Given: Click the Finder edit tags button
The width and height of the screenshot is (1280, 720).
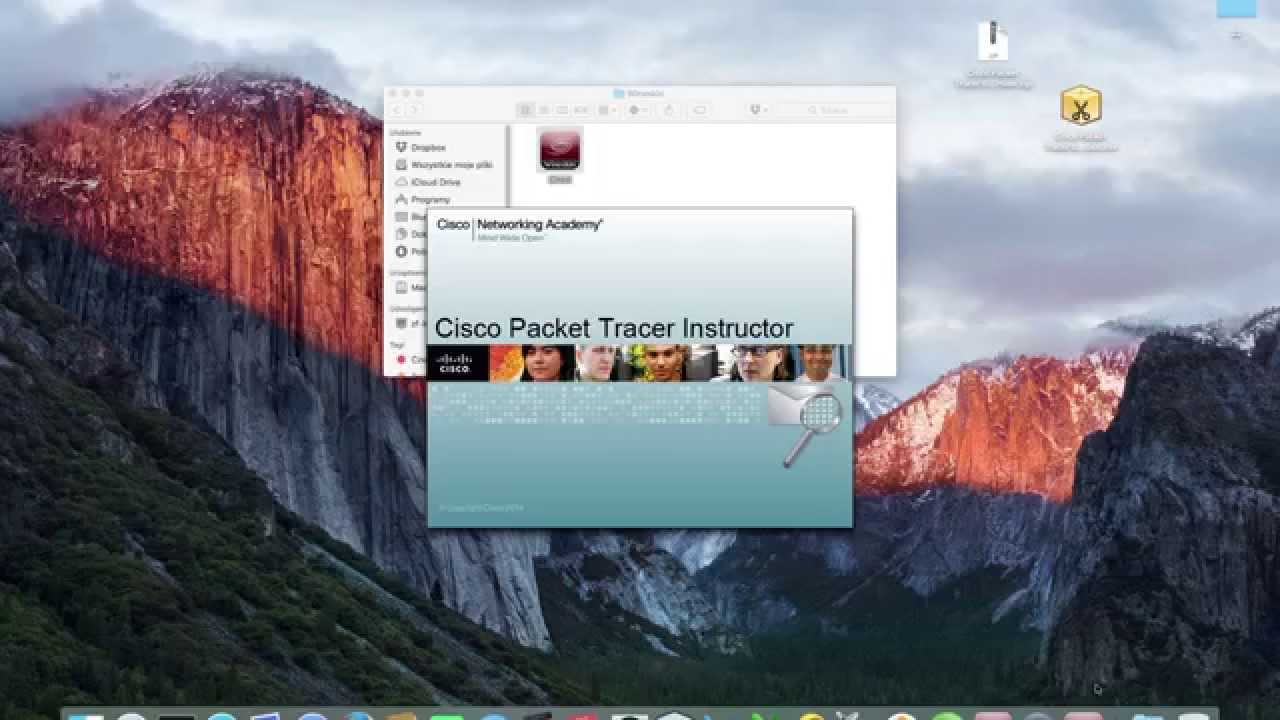Looking at the screenshot, I should click(x=700, y=110).
